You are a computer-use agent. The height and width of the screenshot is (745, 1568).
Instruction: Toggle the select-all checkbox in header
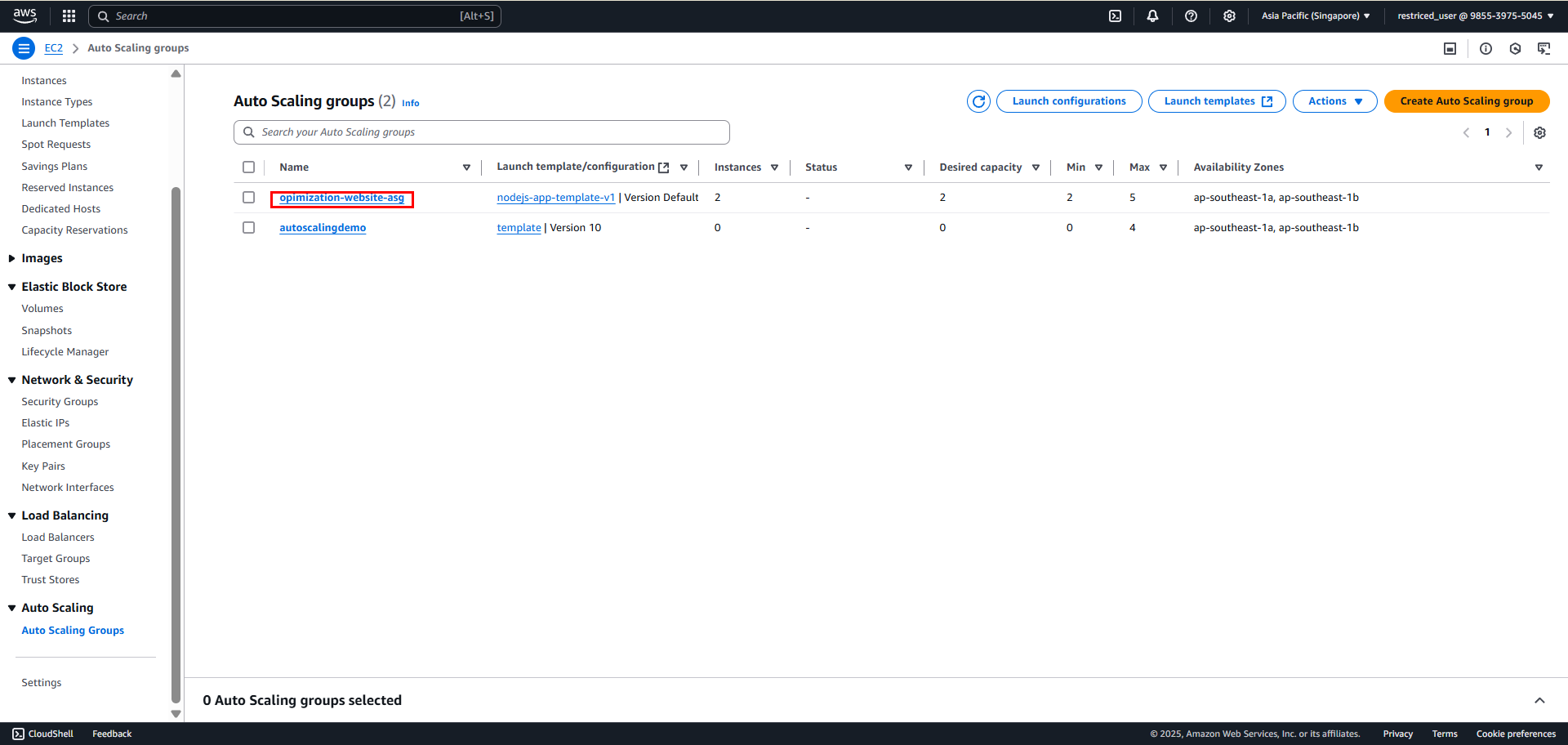[x=248, y=167]
